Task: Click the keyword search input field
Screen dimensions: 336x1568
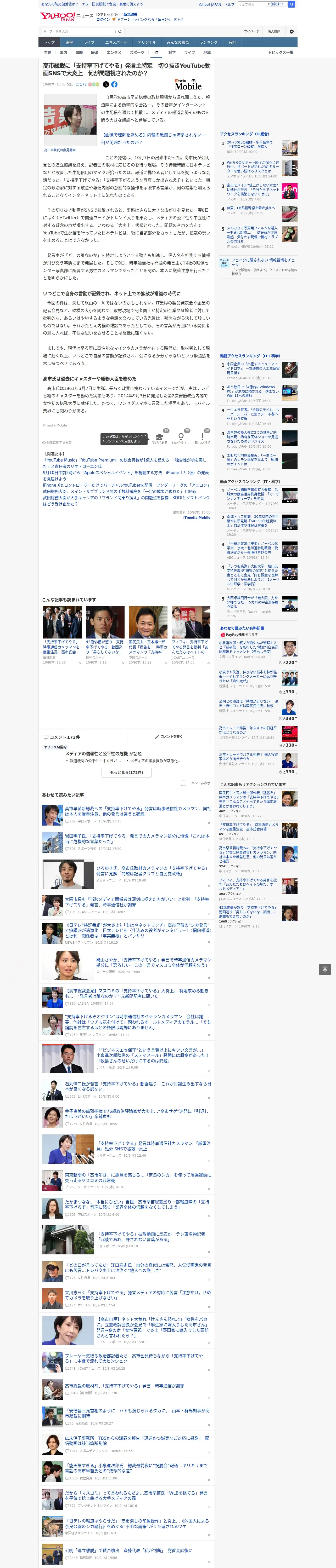Action: pyautogui.click(x=79, y=32)
